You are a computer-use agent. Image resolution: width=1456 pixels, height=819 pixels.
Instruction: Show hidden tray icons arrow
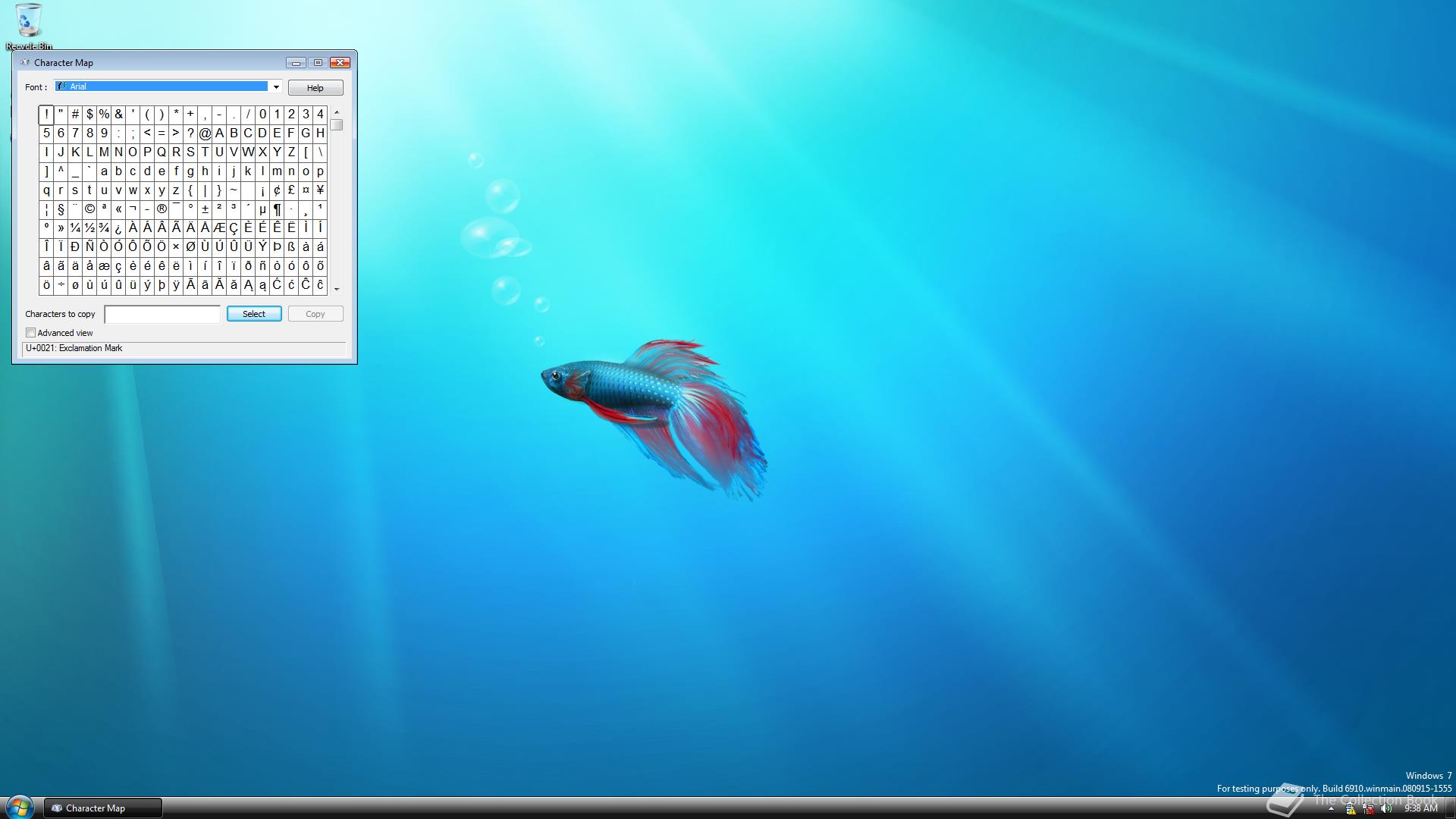pos(1331,809)
